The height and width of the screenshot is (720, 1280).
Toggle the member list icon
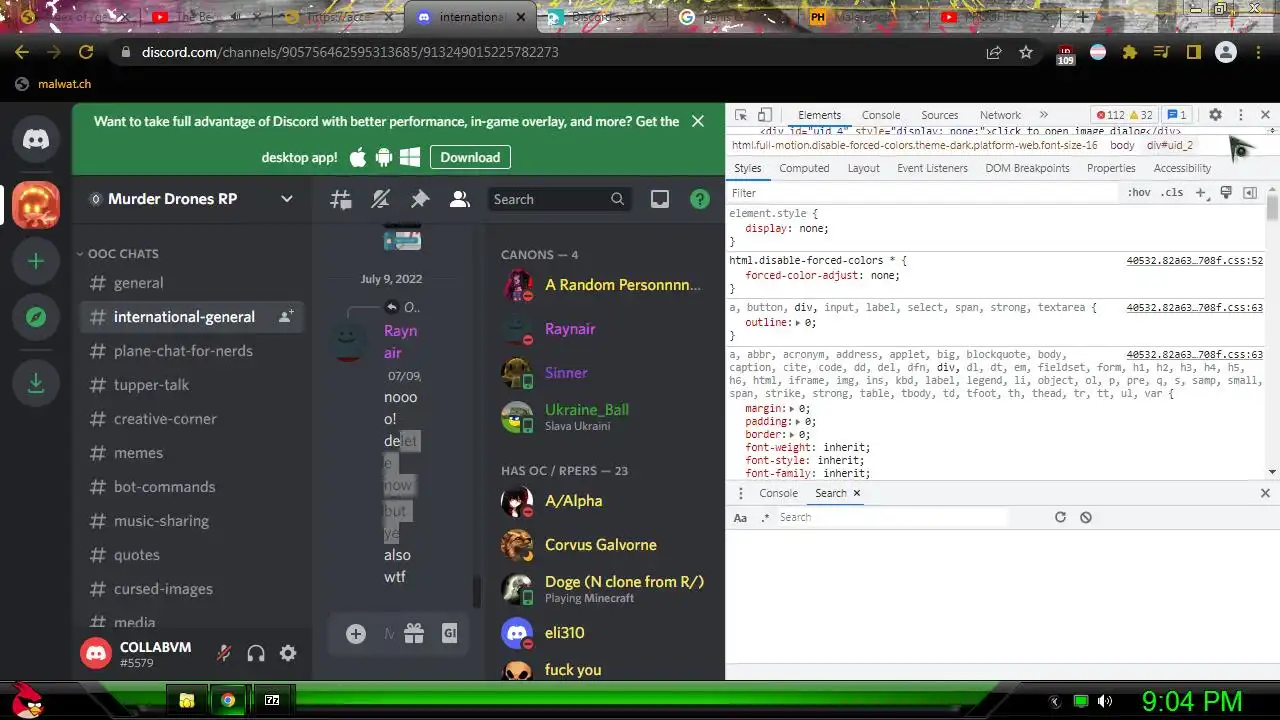point(460,199)
